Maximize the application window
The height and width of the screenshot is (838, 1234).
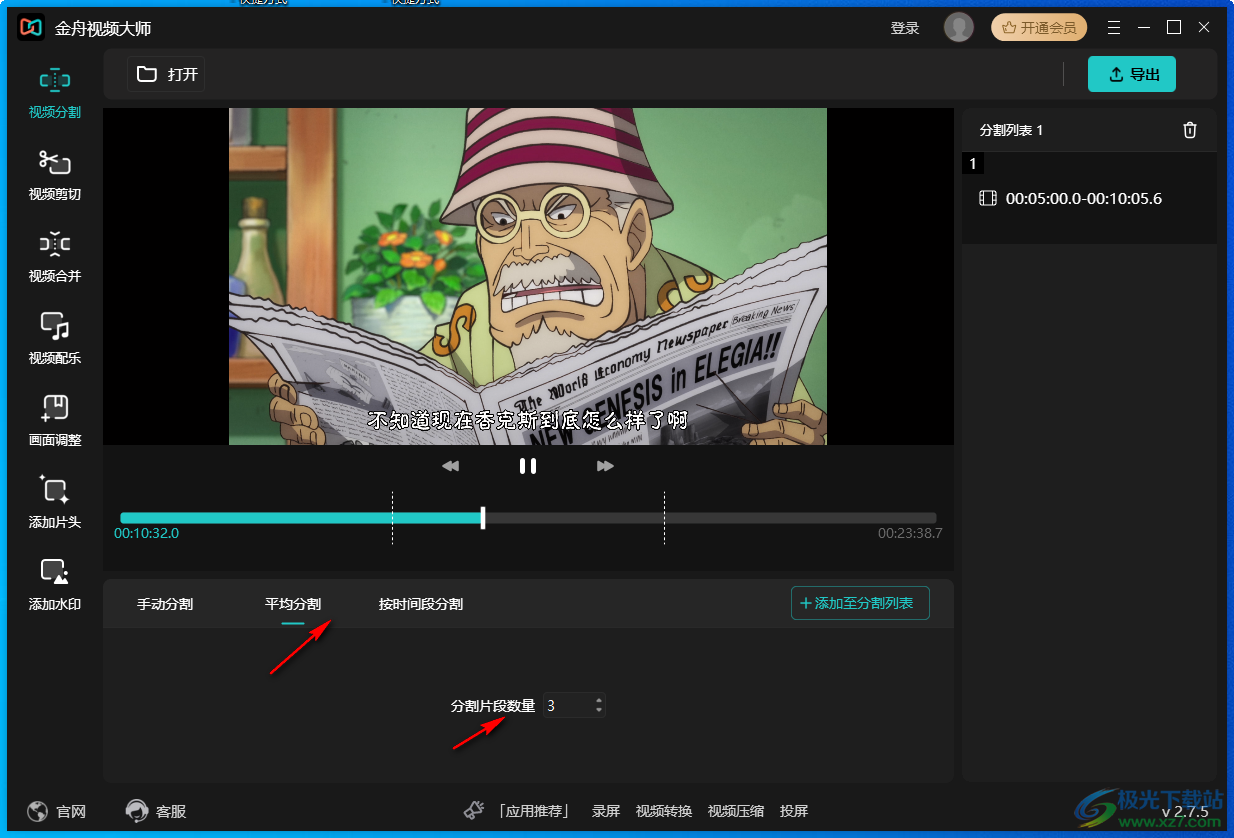tap(1174, 28)
